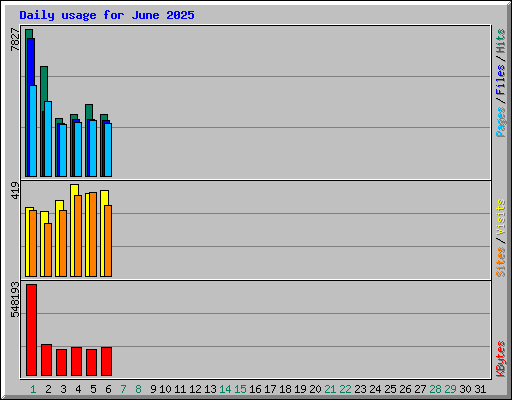Click day 2 on the x-axis
Viewport: 512px width, 400px height.
pos(48,389)
